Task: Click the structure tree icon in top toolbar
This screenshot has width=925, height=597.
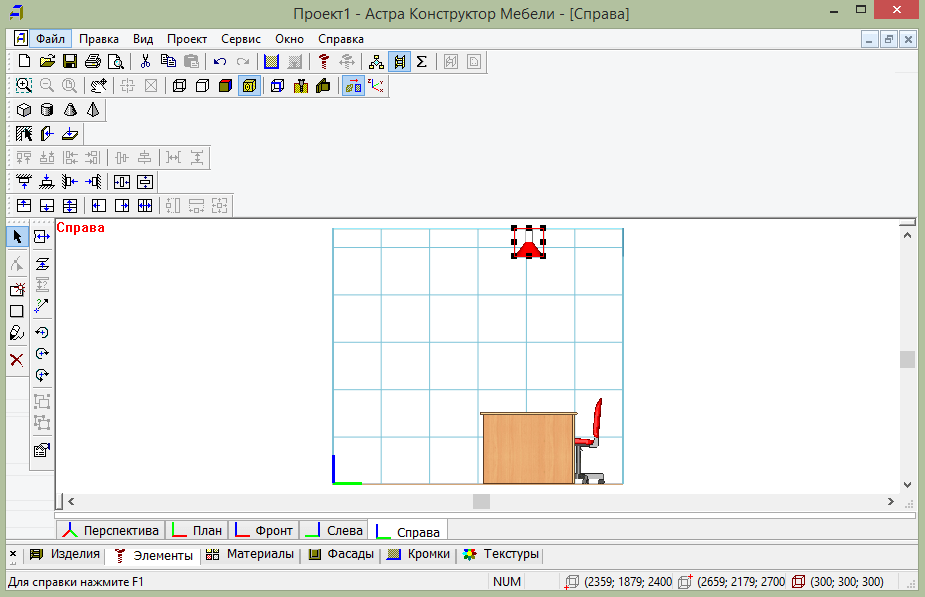Action: [376, 61]
